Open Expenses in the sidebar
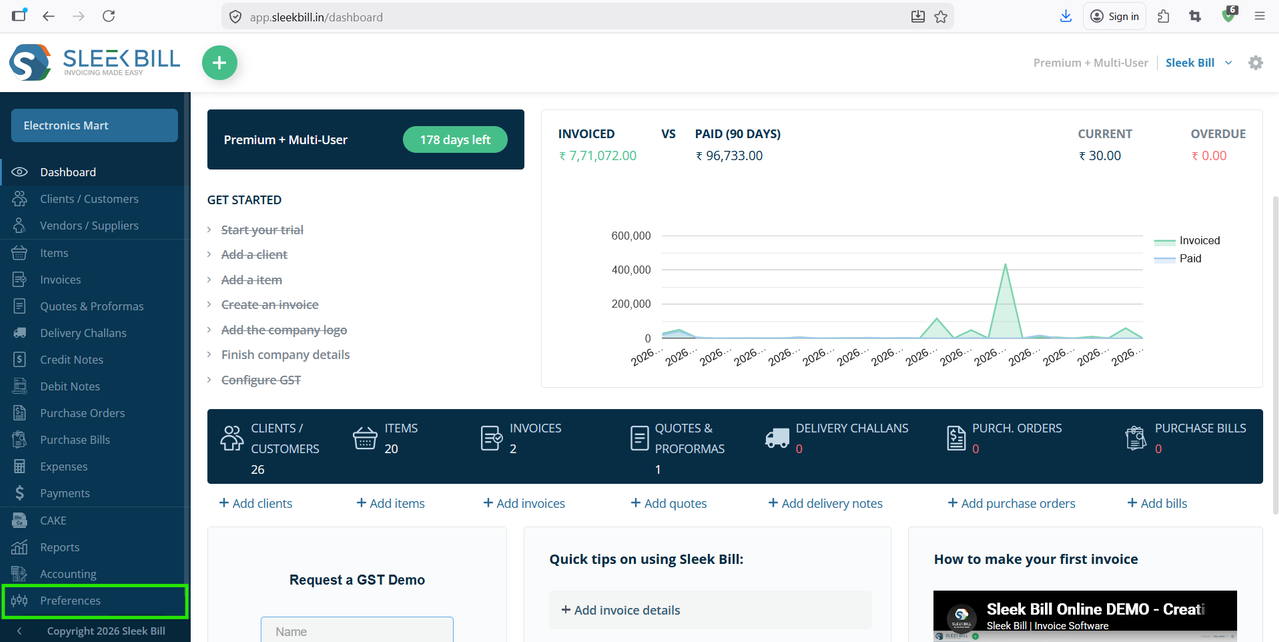This screenshot has width=1279, height=642. (64, 467)
